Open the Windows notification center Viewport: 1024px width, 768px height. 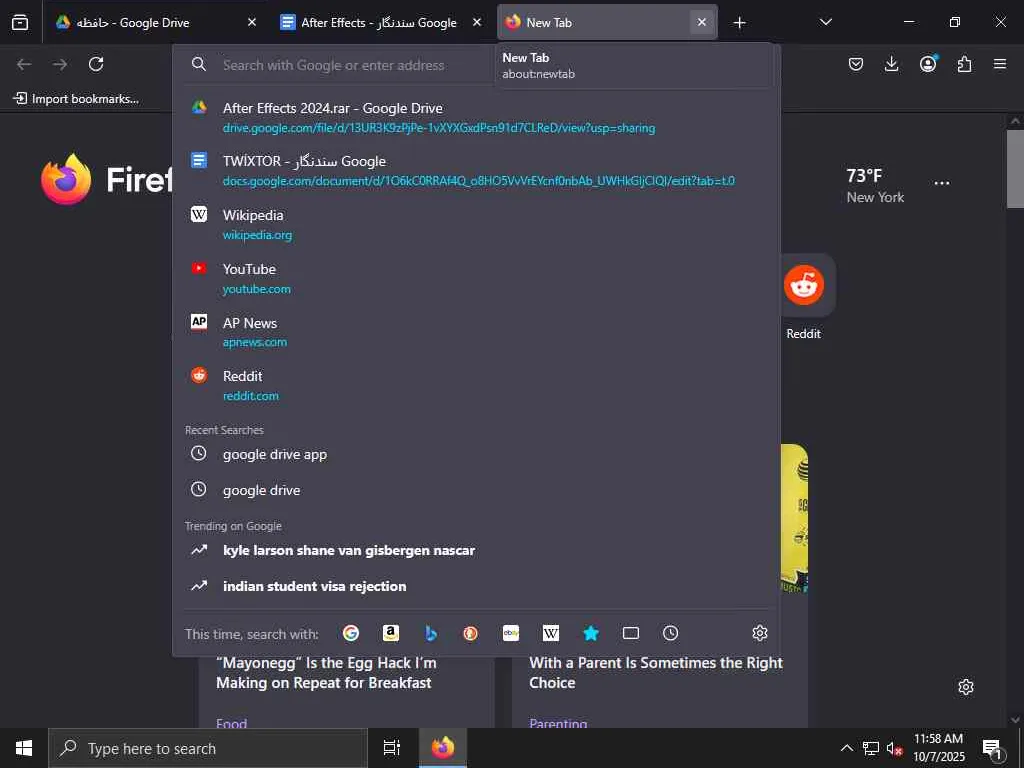[x=993, y=748]
